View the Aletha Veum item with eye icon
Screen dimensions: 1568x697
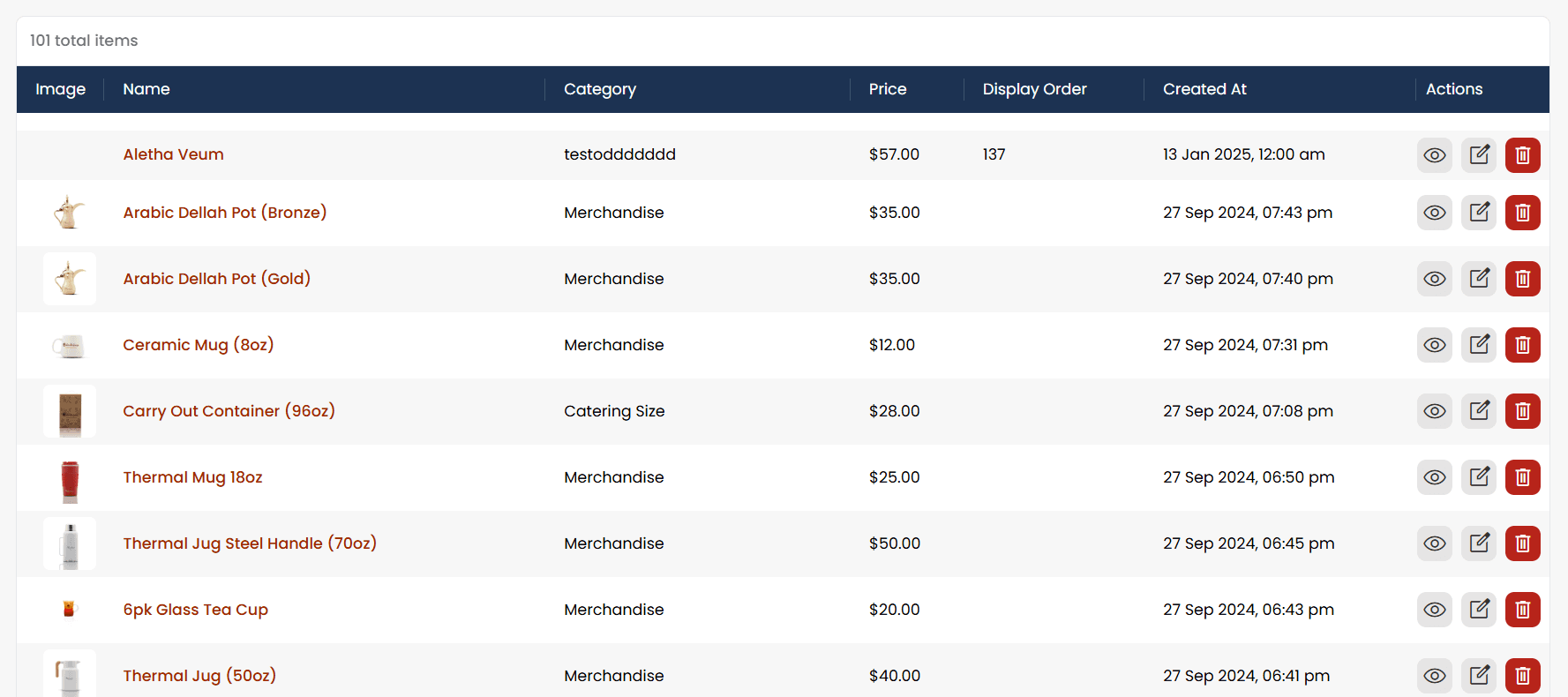[1435, 155]
